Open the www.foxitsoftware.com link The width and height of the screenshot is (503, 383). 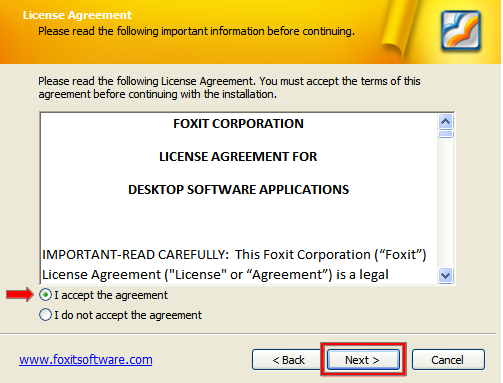pyautogui.click(x=86, y=360)
